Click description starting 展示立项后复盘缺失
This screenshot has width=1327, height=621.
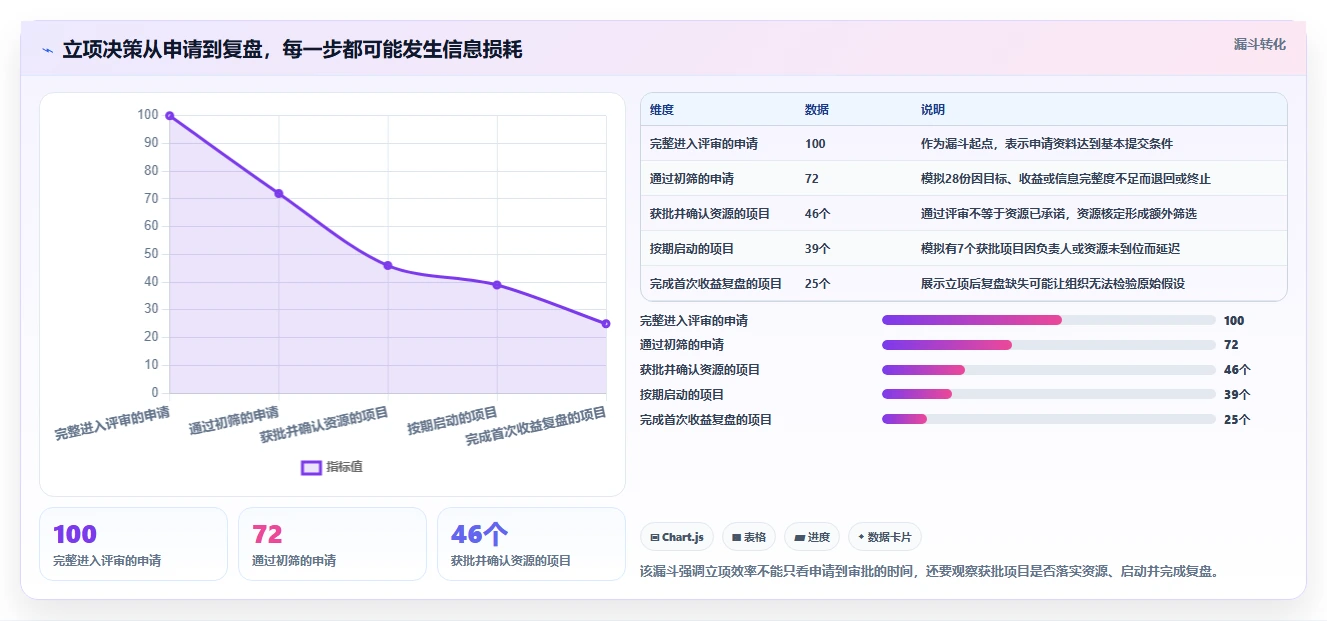(1053, 284)
